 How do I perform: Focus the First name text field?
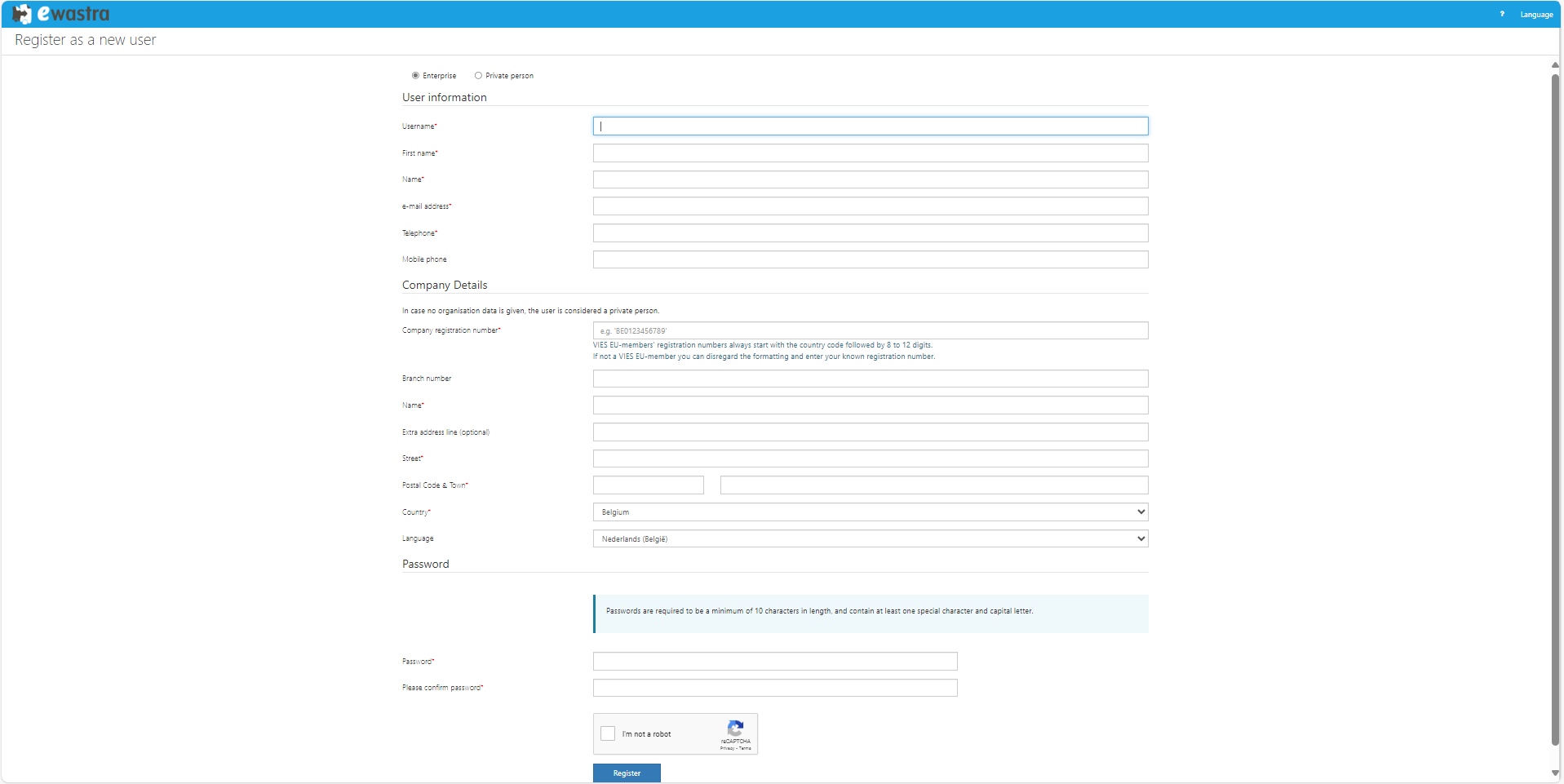tap(870, 153)
